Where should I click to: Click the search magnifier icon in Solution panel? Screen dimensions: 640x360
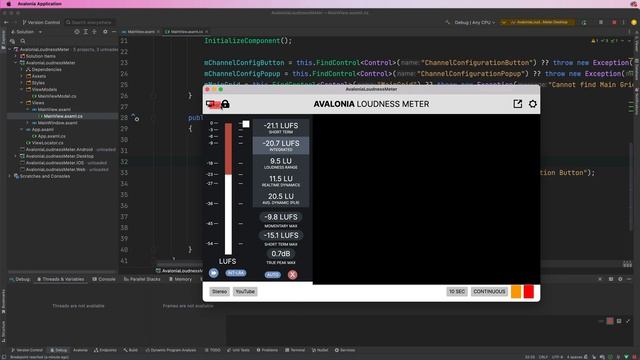(x=23, y=41)
